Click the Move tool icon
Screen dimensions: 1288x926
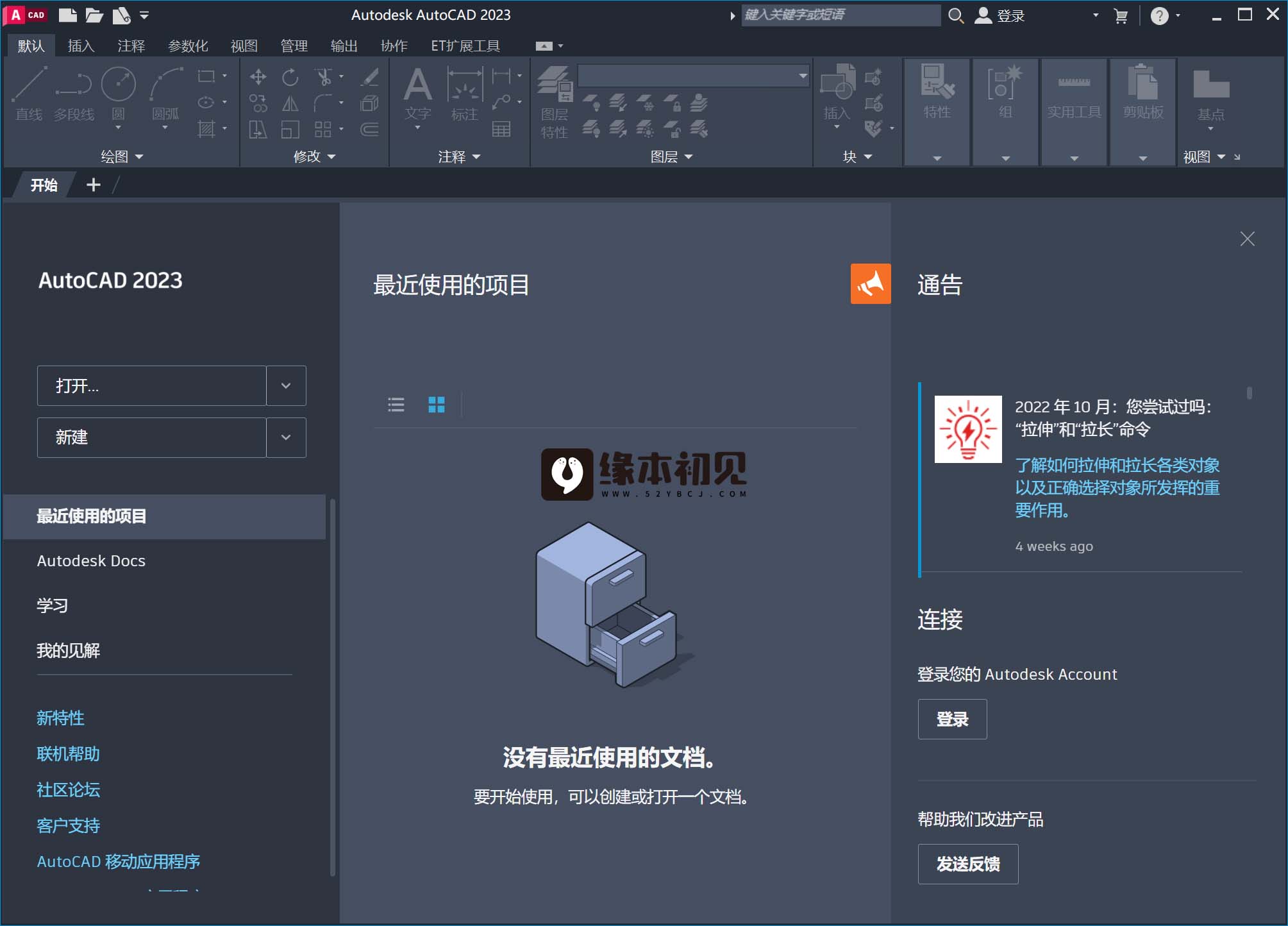[x=258, y=77]
